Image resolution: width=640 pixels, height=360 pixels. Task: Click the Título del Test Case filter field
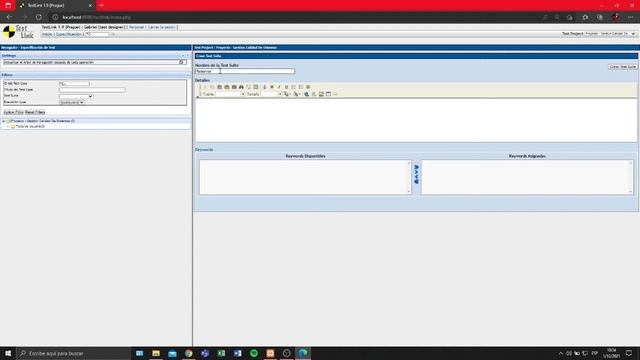tap(92, 90)
